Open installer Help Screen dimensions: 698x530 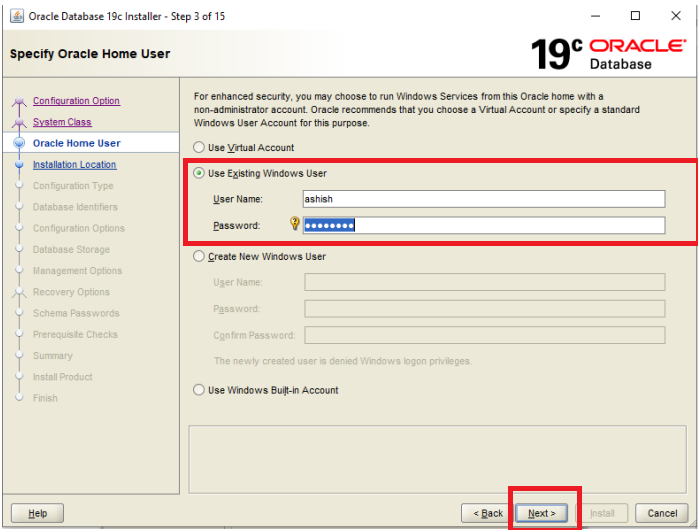pyautogui.click(x=37, y=513)
